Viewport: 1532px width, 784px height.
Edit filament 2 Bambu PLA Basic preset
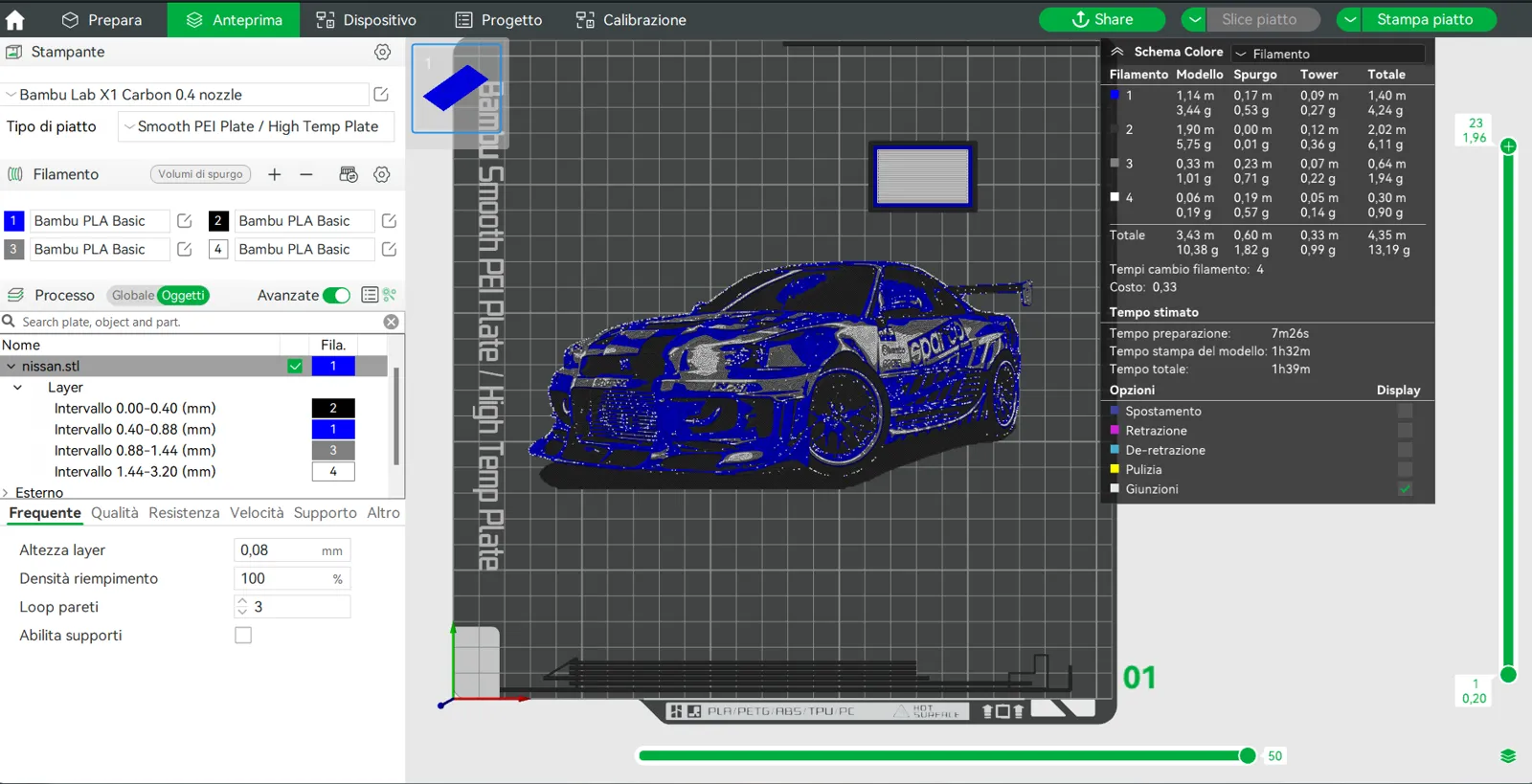pos(389,221)
